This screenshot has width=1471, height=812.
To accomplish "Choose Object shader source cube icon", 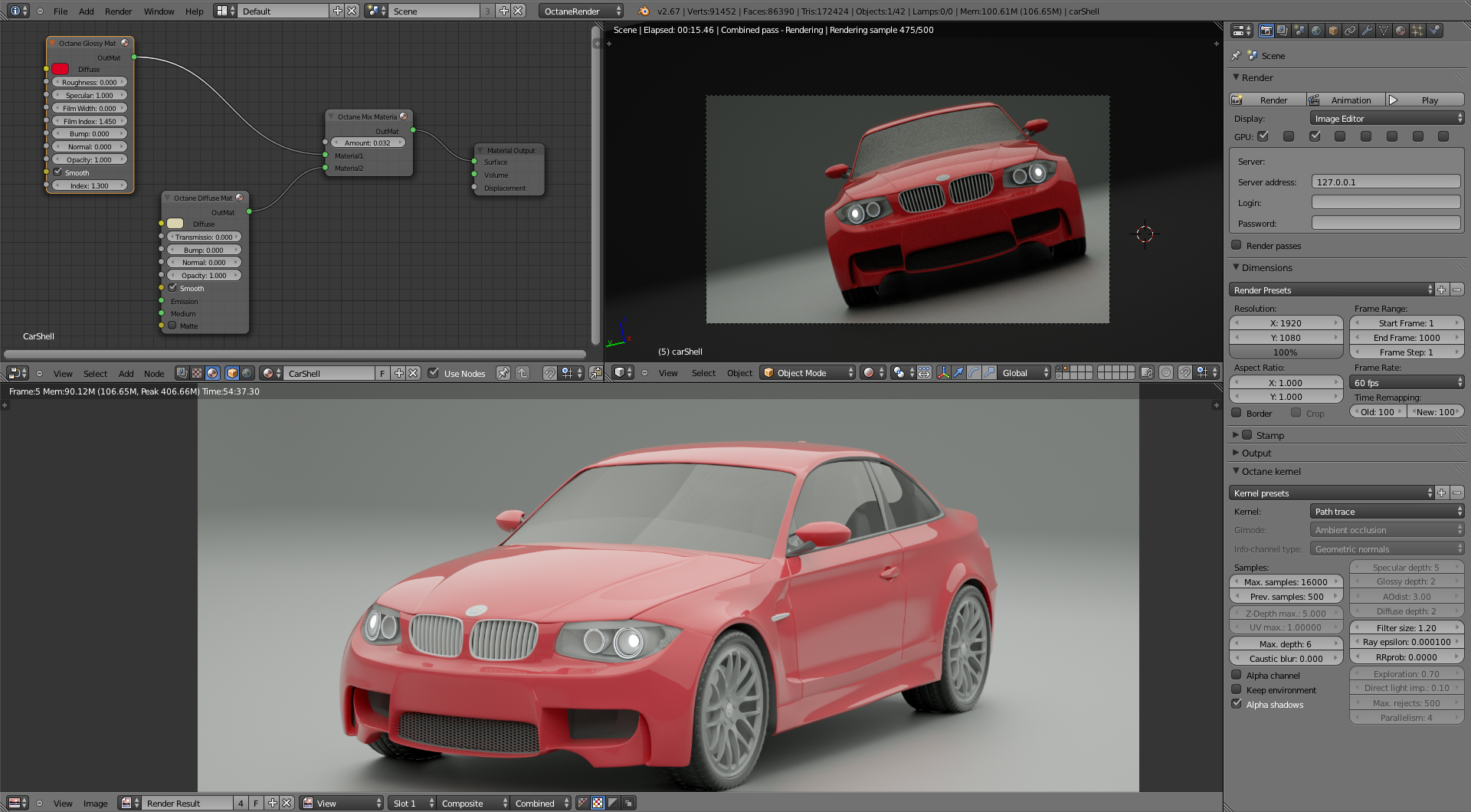I will tap(231, 373).
